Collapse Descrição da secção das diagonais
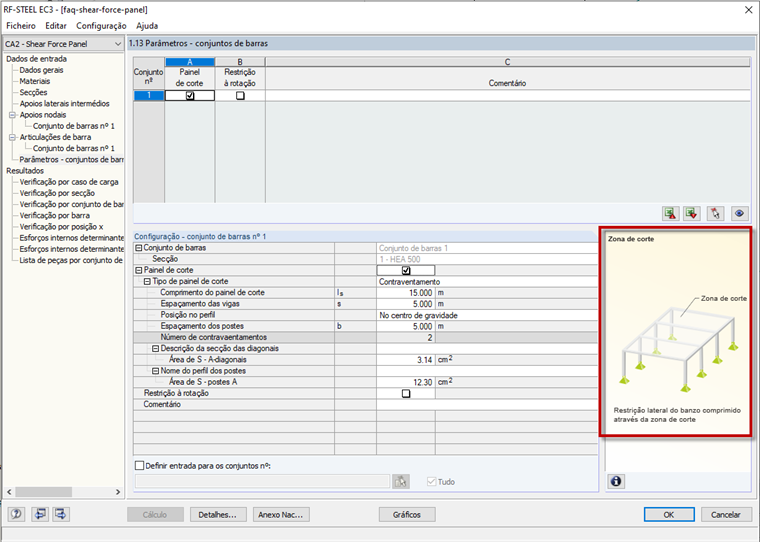 click(x=156, y=349)
